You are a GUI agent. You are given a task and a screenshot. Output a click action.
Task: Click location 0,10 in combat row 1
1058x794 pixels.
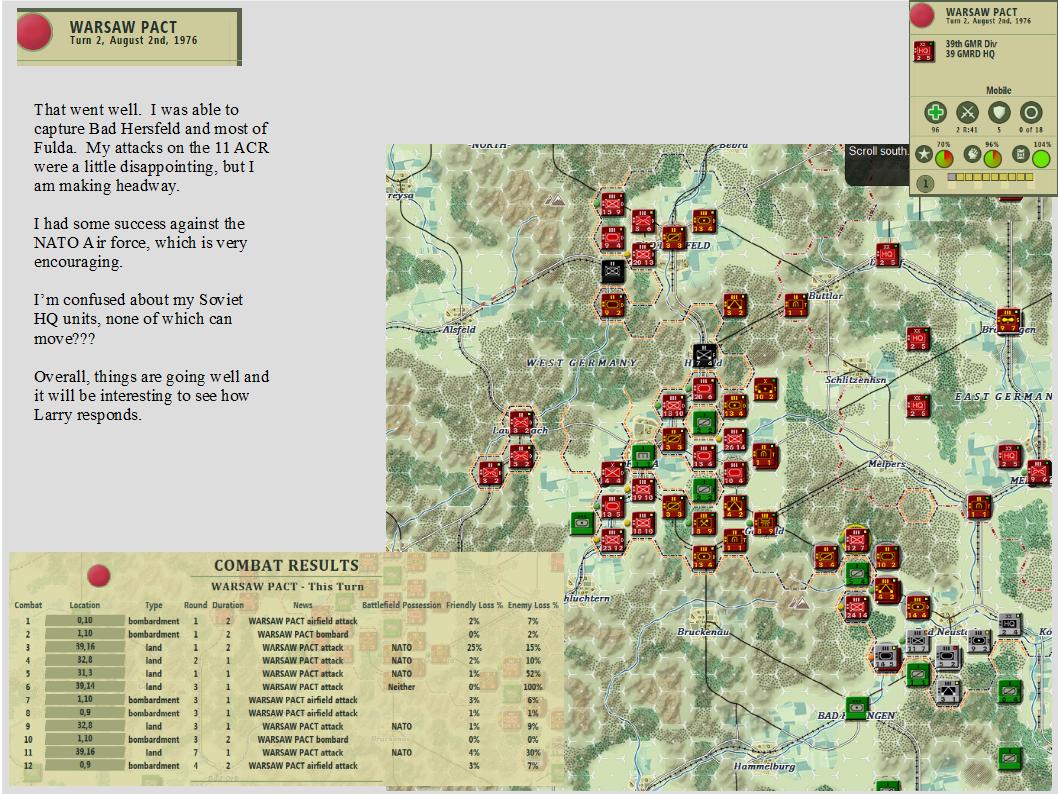[85, 621]
